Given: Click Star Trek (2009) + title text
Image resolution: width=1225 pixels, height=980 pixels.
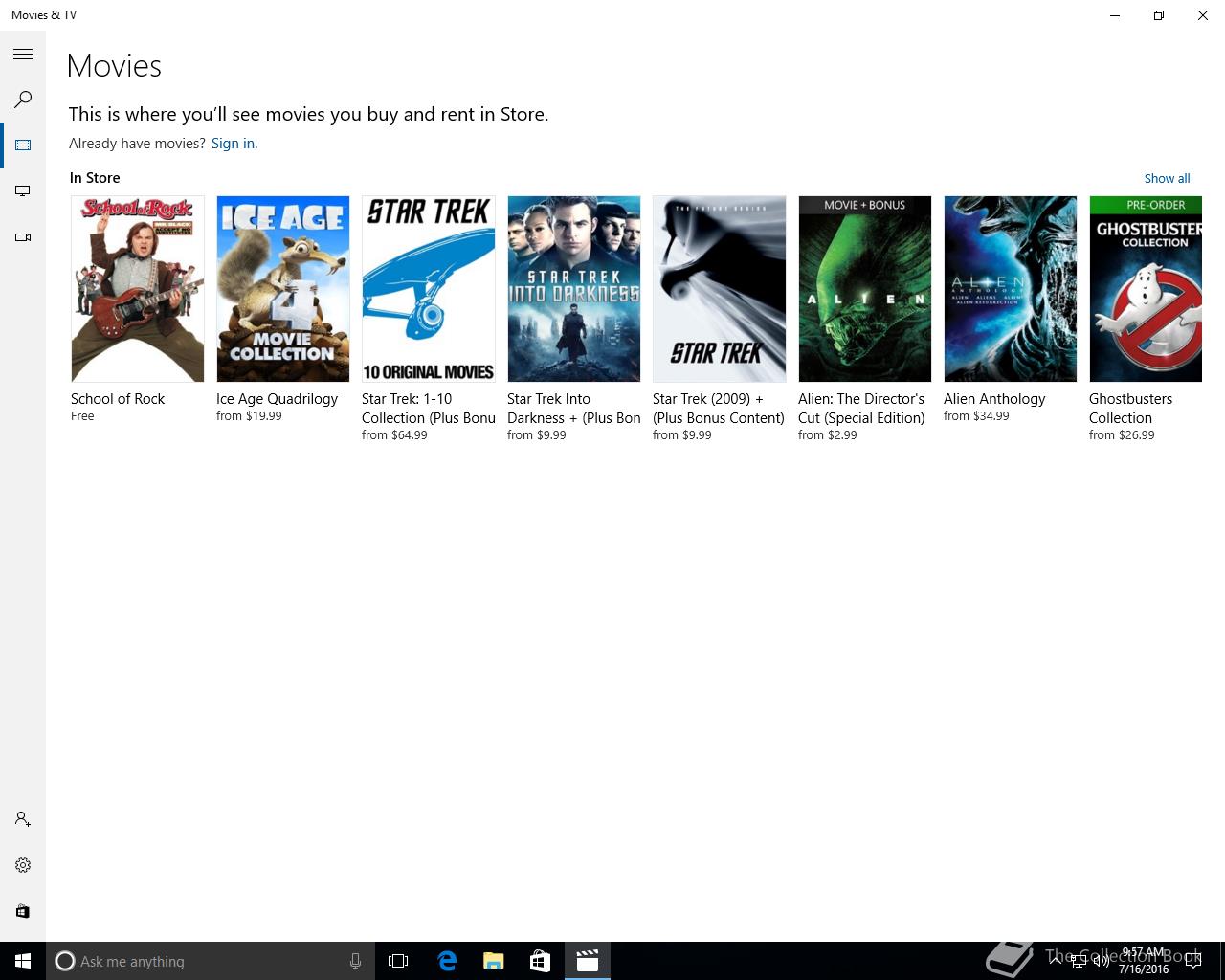Looking at the screenshot, I should point(719,409).
